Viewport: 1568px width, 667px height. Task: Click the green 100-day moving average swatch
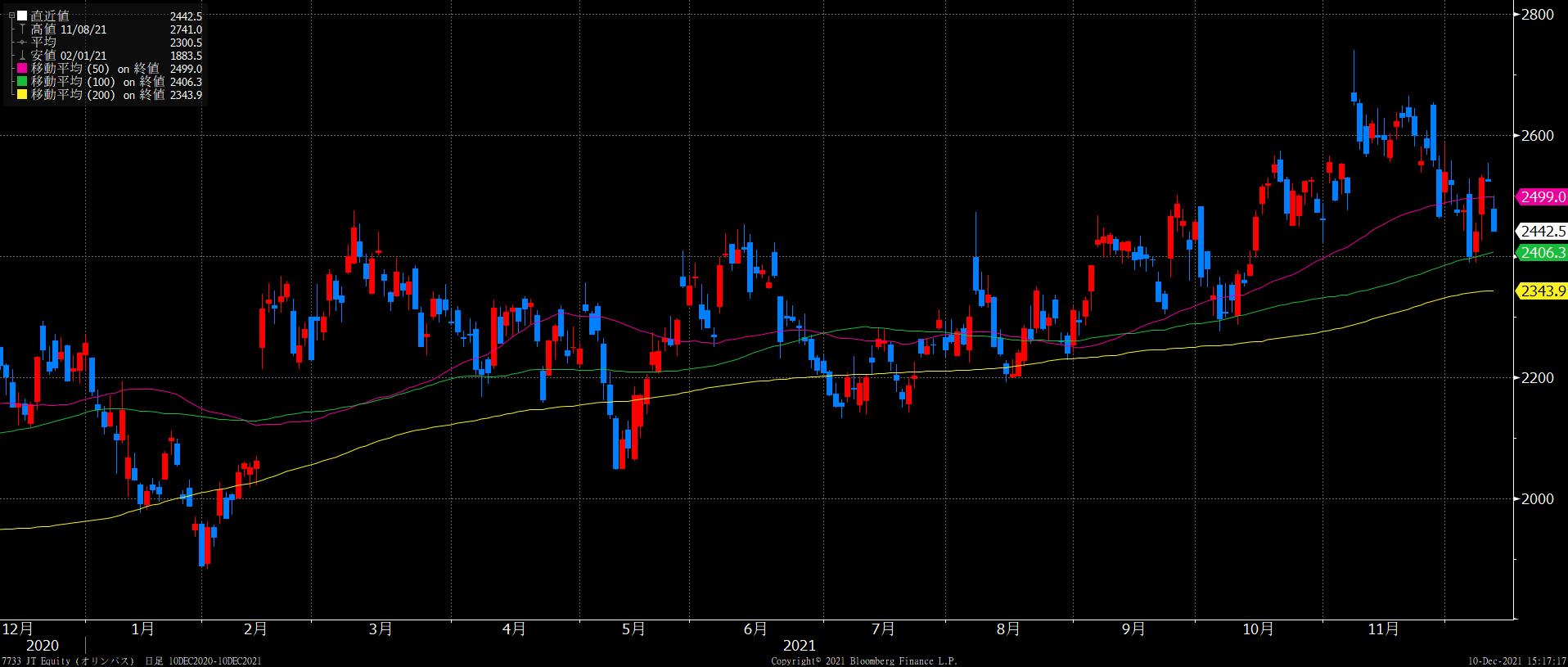click(x=22, y=82)
